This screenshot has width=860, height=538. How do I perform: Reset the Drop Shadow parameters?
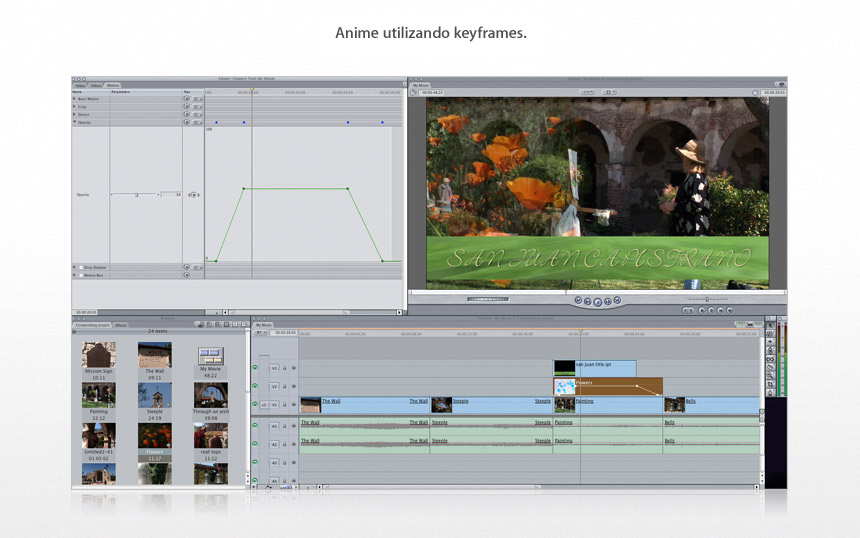[186, 268]
